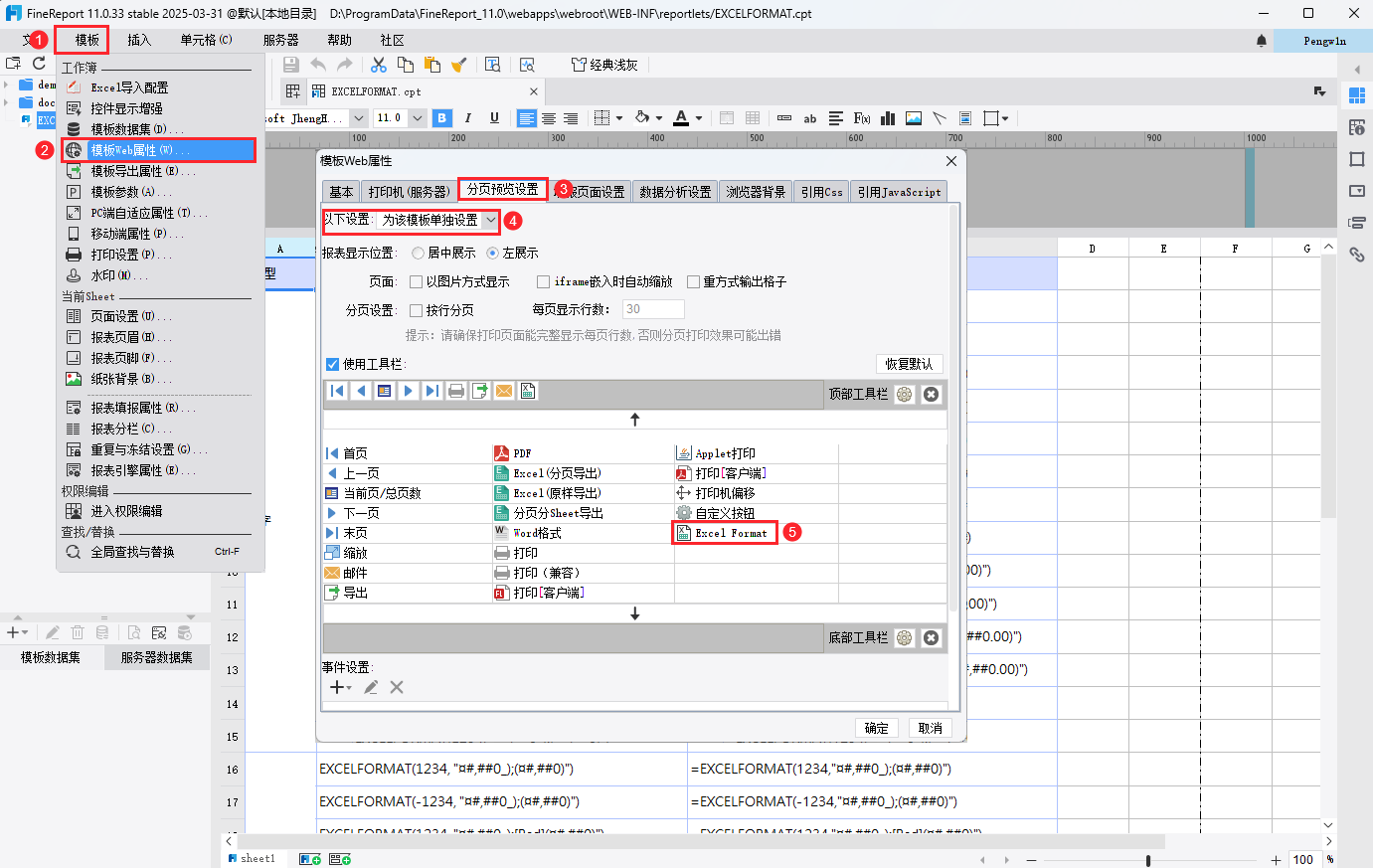Open the hyperlink panel on the right sidebar

[x=1357, y=255]
